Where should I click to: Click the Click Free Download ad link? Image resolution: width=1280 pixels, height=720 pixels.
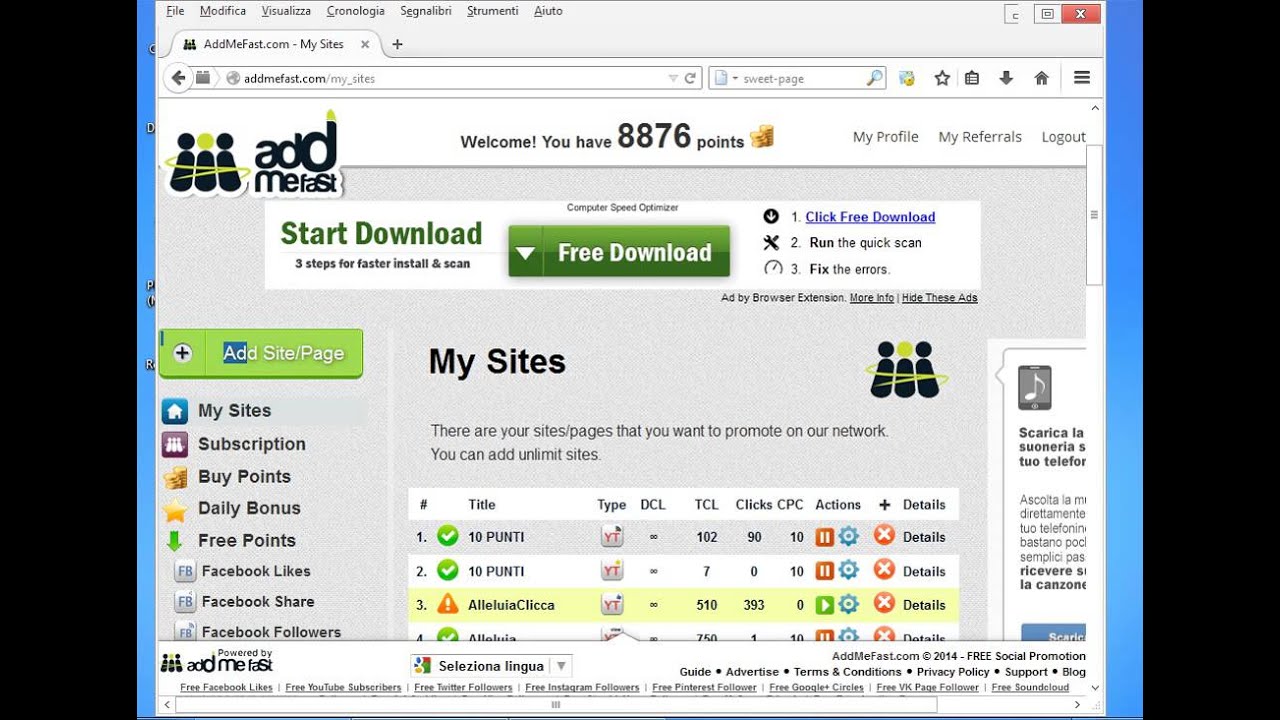pyautogui.click(x=870, y=217)
